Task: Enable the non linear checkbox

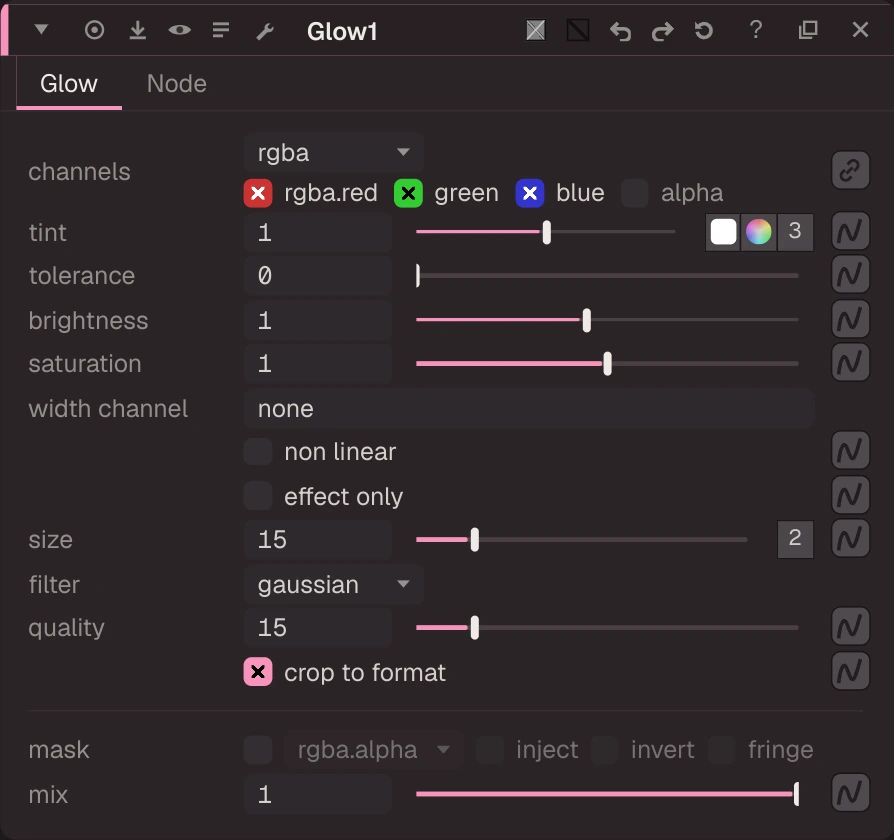Action: coord(258,452)
